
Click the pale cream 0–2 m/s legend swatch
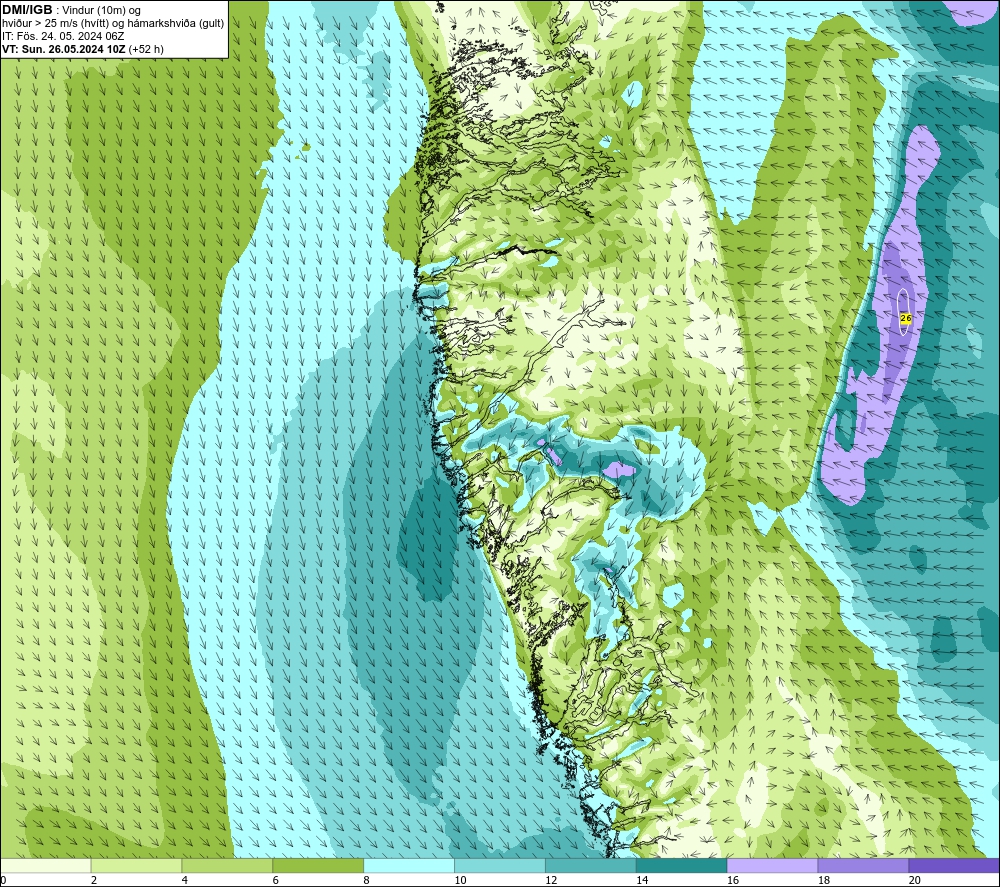(46, 865)
